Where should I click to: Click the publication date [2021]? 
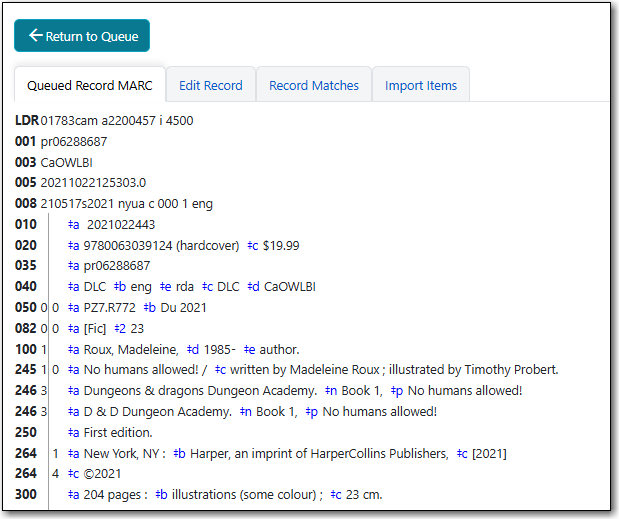(490, 453)
